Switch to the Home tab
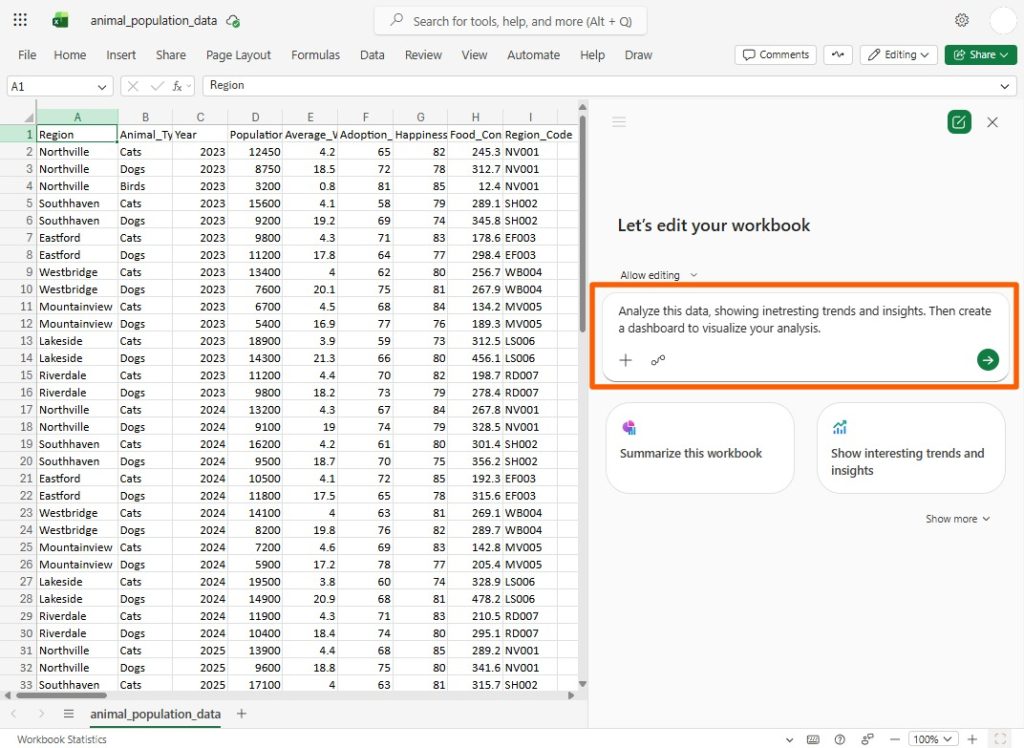The image size is (1024, 748). pos(70,55)
